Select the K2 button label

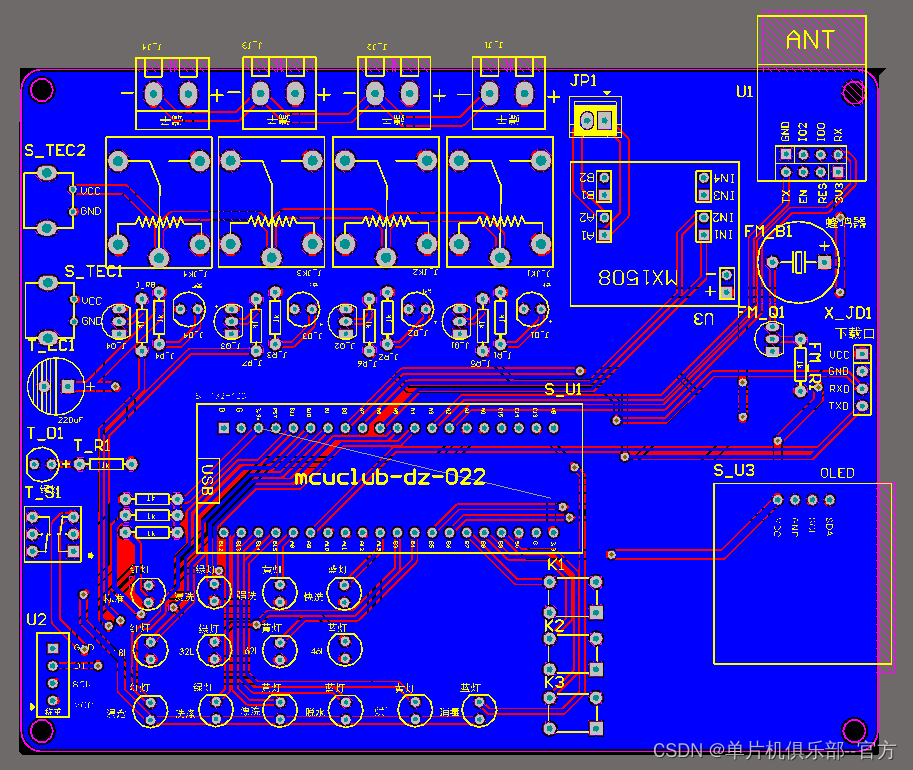coord(554,626)
